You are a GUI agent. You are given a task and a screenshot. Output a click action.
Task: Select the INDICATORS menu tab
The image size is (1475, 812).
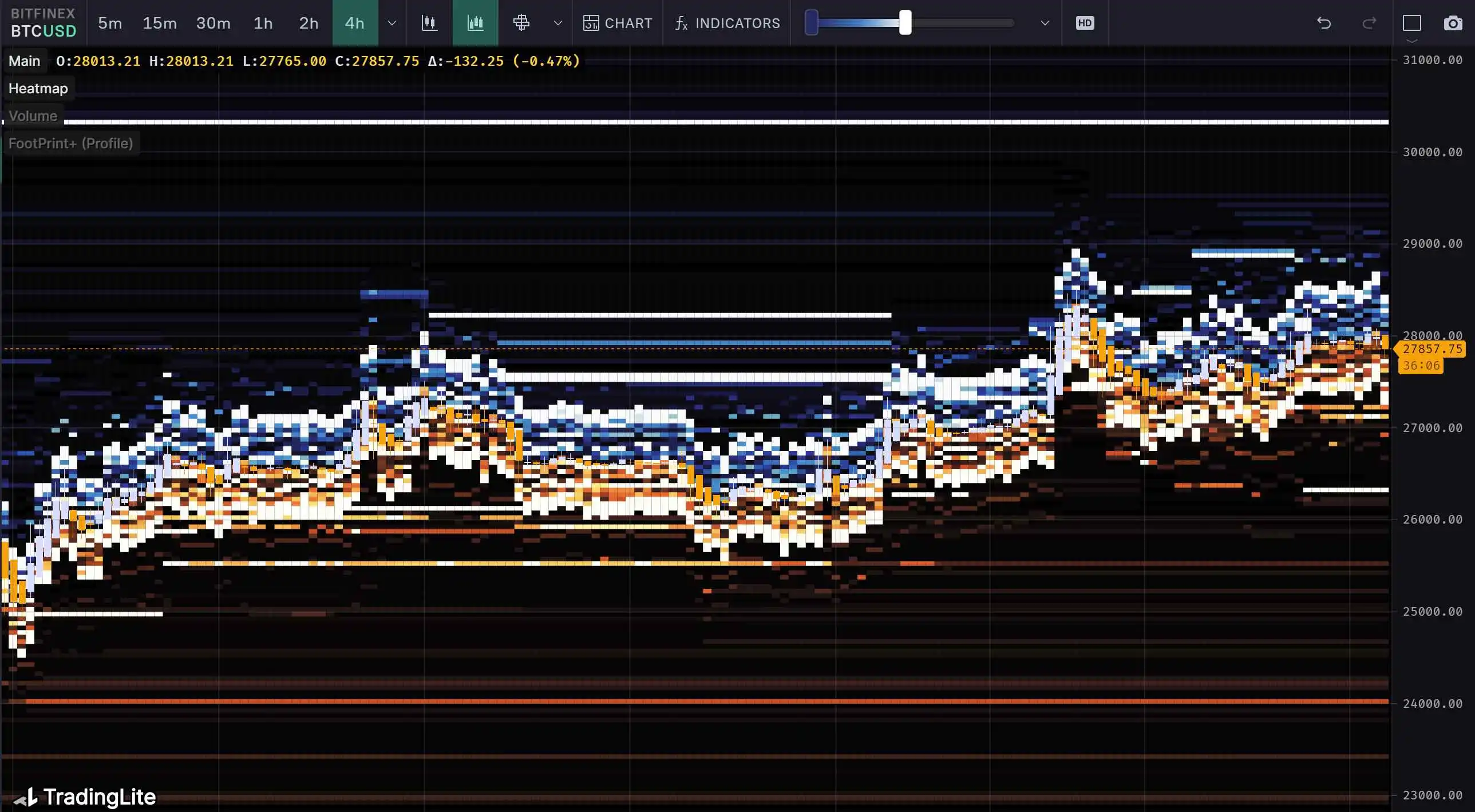pyautogui.click(x=727, y=22)
